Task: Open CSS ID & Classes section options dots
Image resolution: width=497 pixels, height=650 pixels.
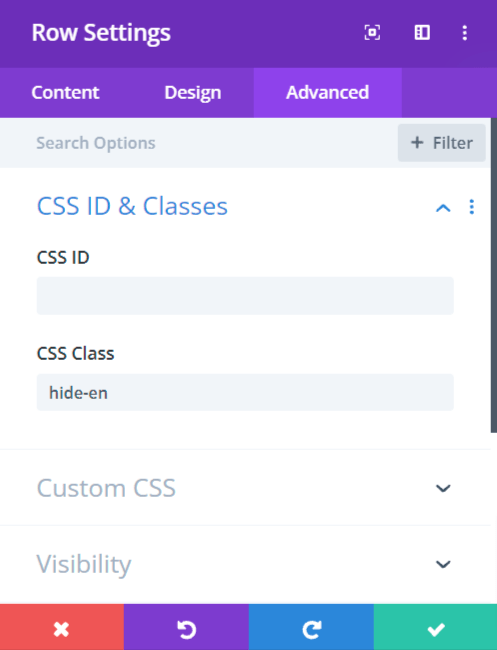Action: point(472,207)
